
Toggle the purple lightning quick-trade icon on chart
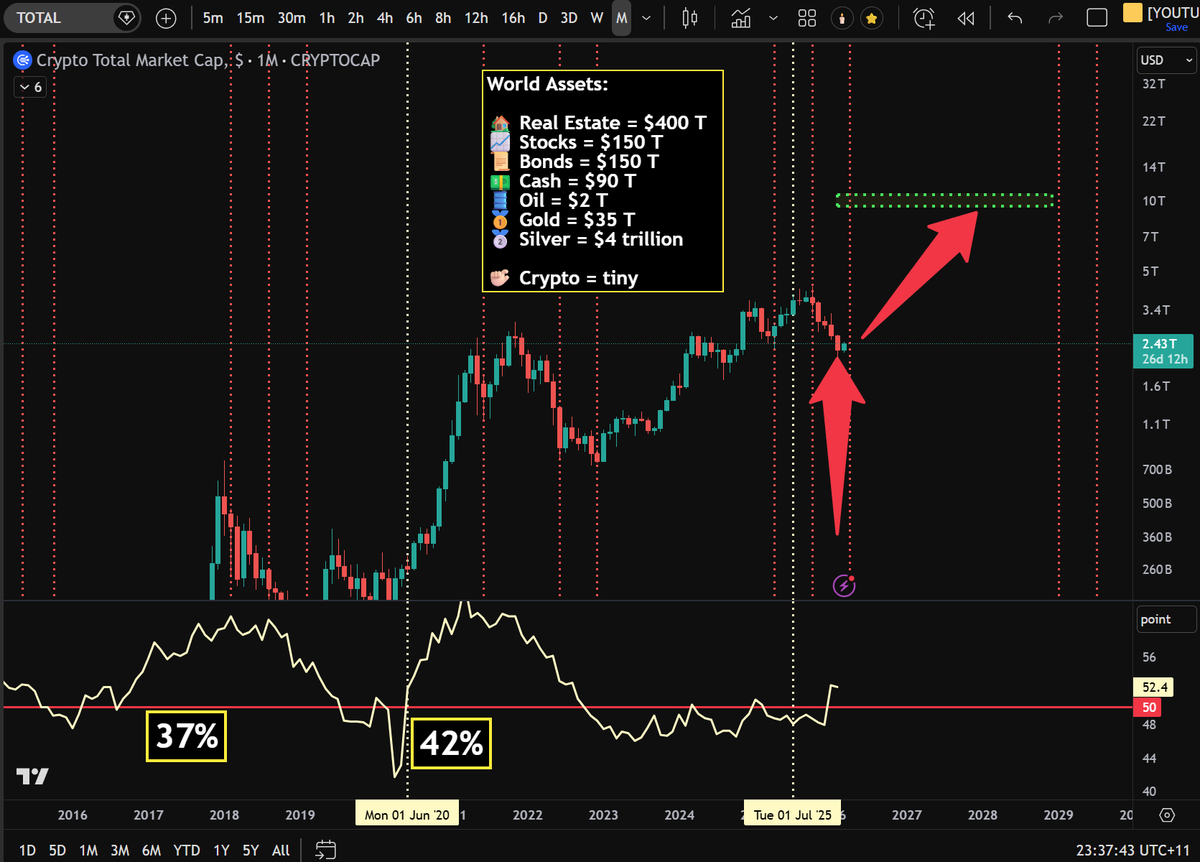point(844,585)
